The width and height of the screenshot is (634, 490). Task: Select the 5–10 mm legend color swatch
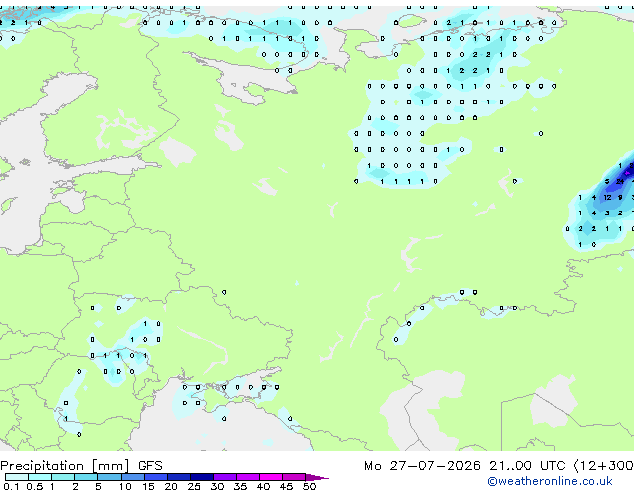(x=109, y=477)
